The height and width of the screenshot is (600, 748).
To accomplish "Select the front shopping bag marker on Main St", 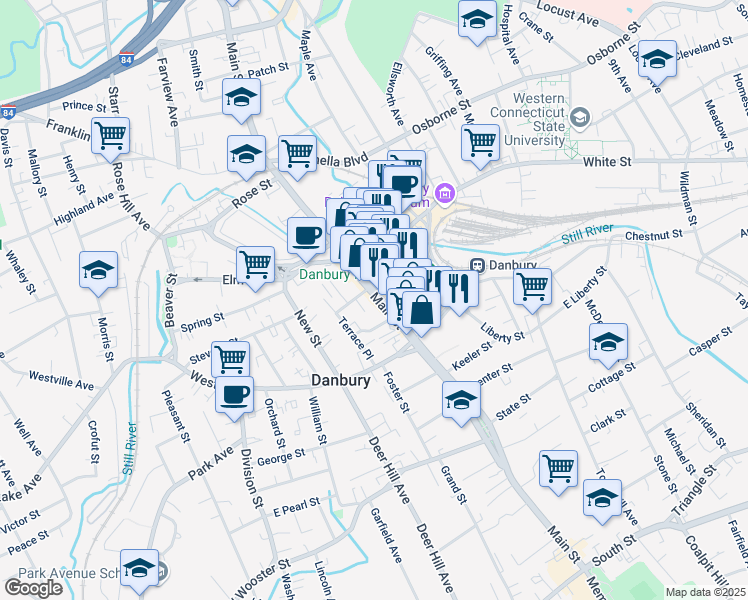I will tap(421, 312).
